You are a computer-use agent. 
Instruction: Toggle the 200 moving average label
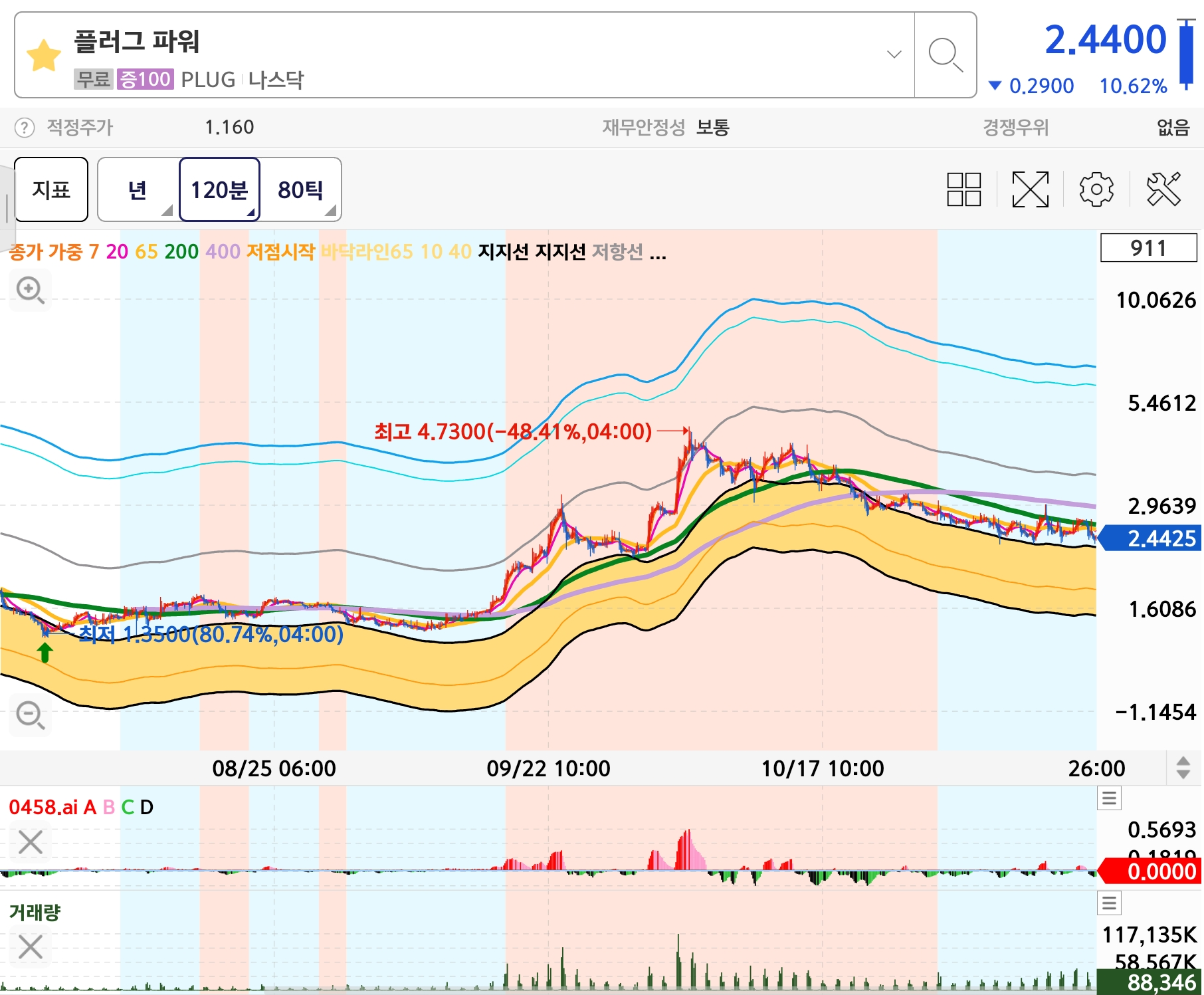point(181,251)
